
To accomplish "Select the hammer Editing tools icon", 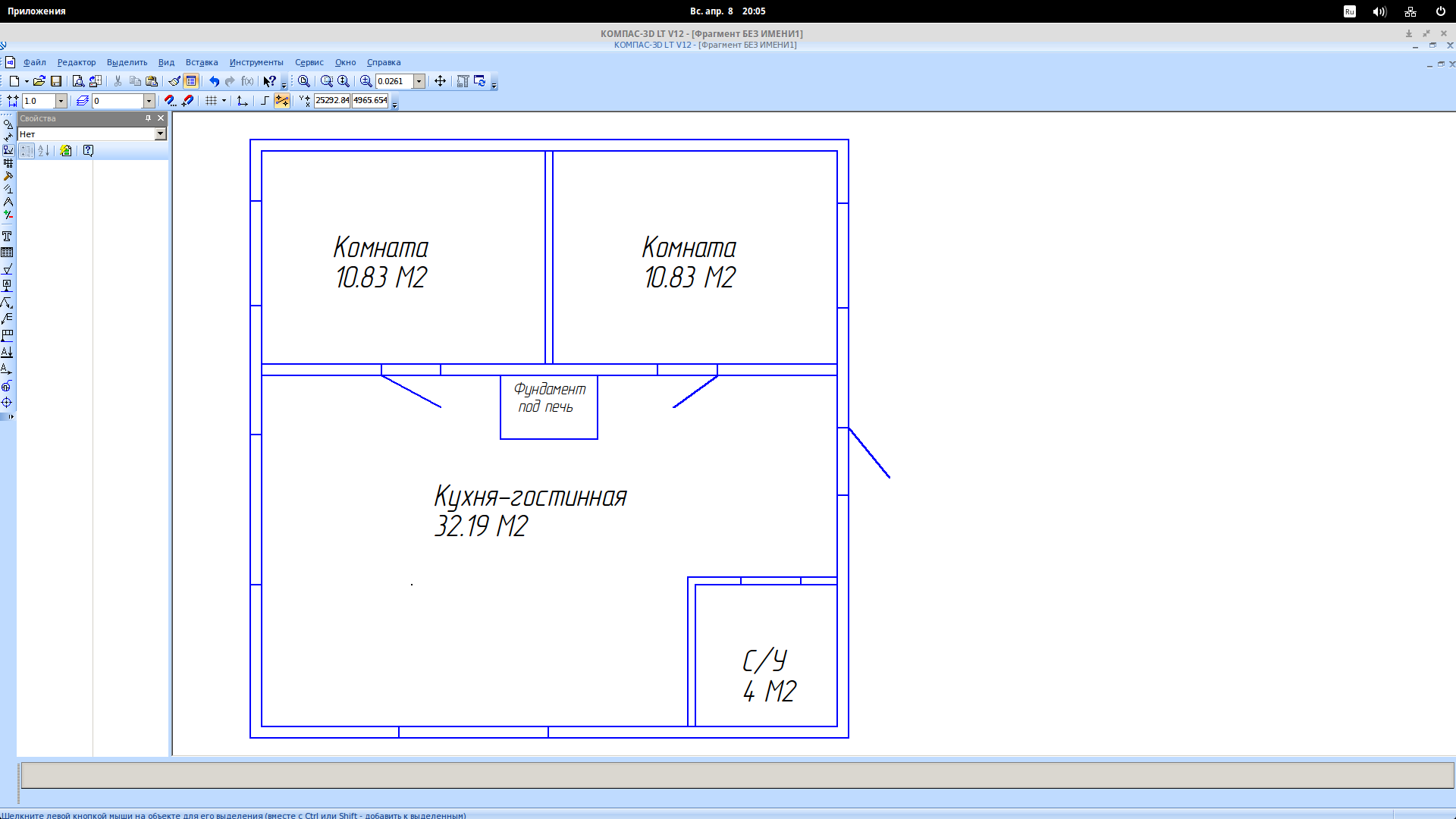I will pyautogui.click(x=8, y=176).
